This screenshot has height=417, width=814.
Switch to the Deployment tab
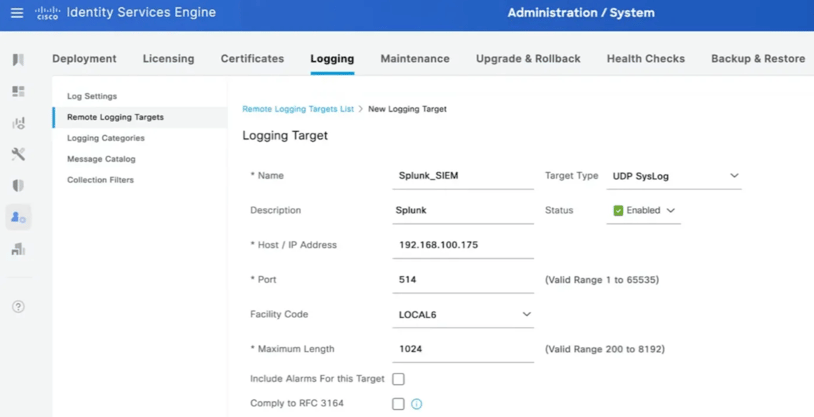pyautogui.click(x=84, y=59)
